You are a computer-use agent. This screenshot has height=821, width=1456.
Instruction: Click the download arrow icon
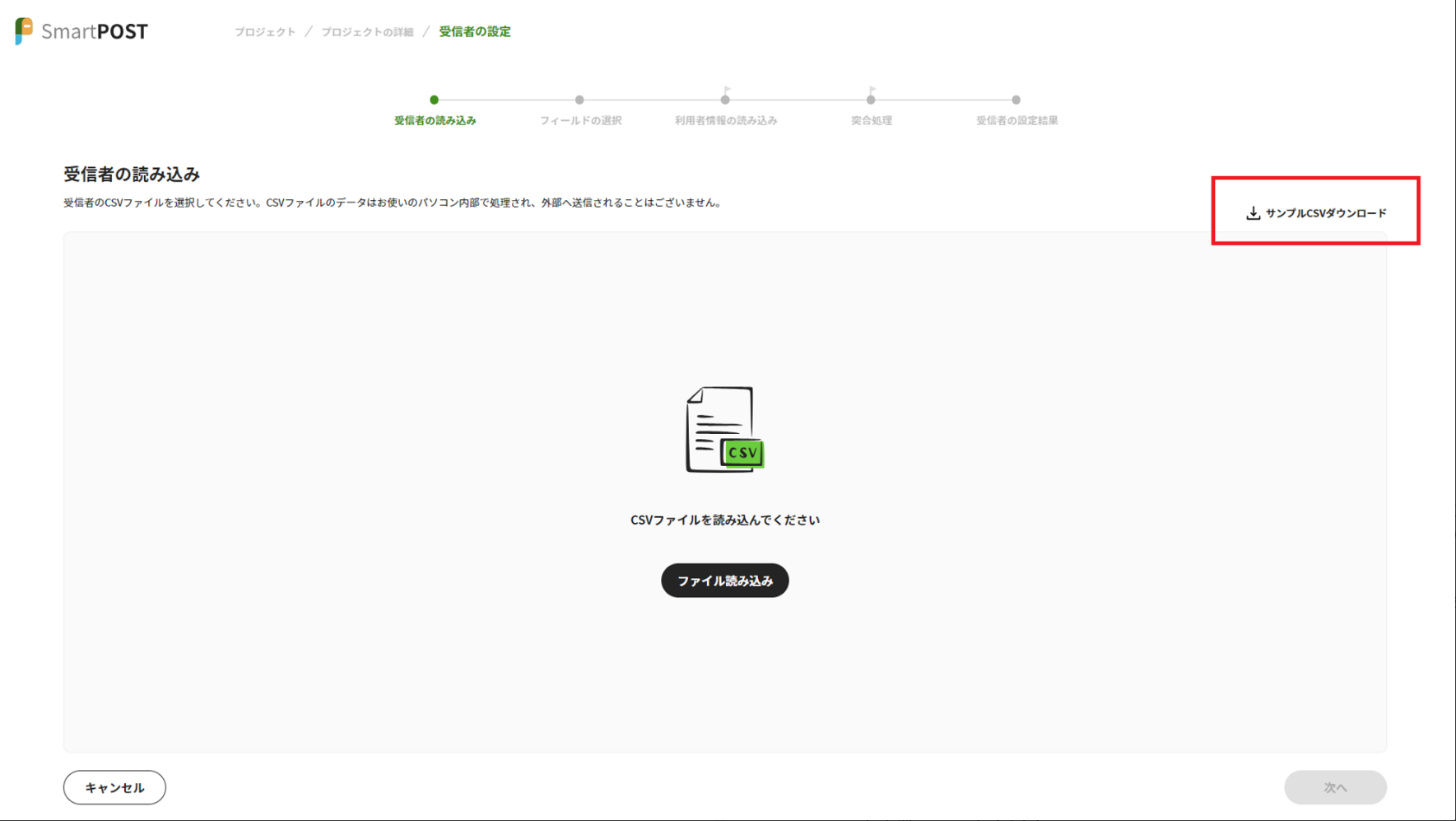1253,213
